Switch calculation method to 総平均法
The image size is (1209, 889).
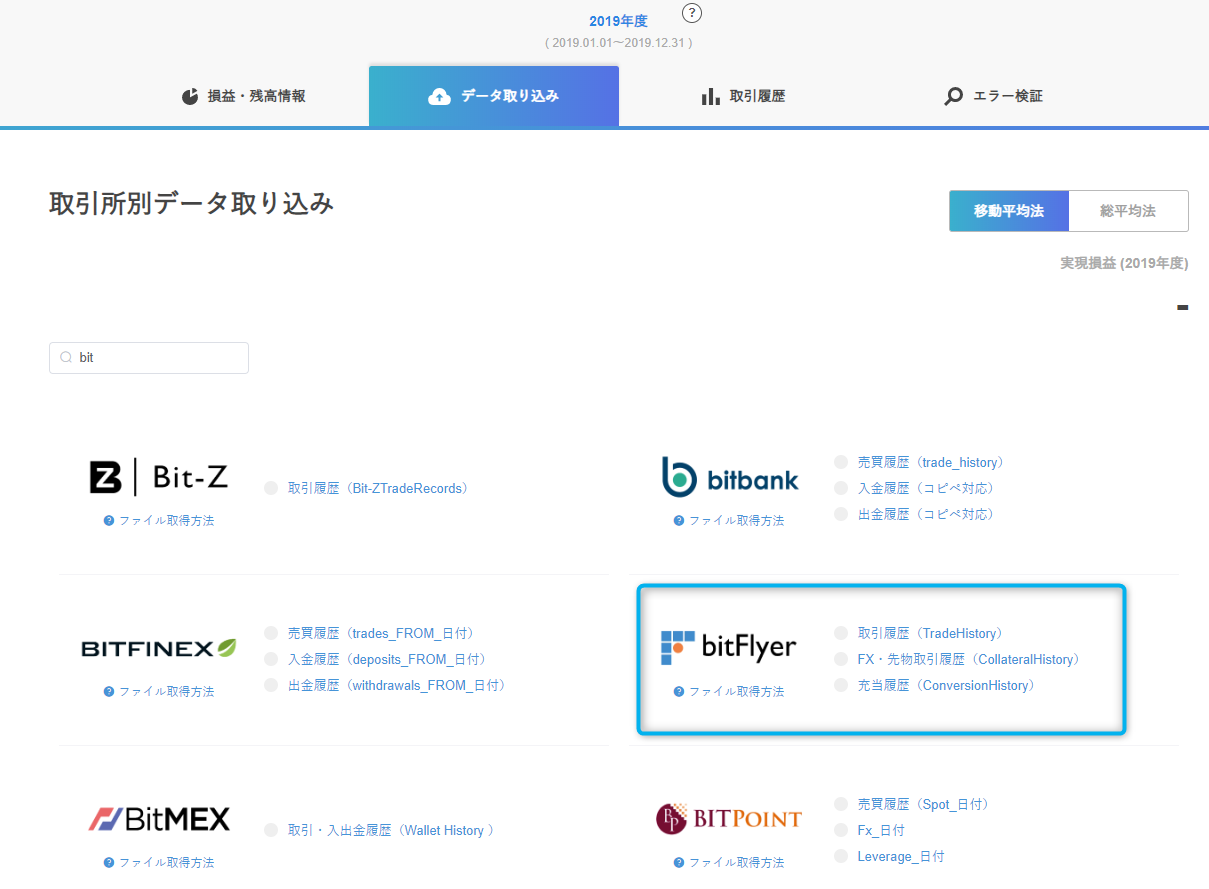(1128, 210)
